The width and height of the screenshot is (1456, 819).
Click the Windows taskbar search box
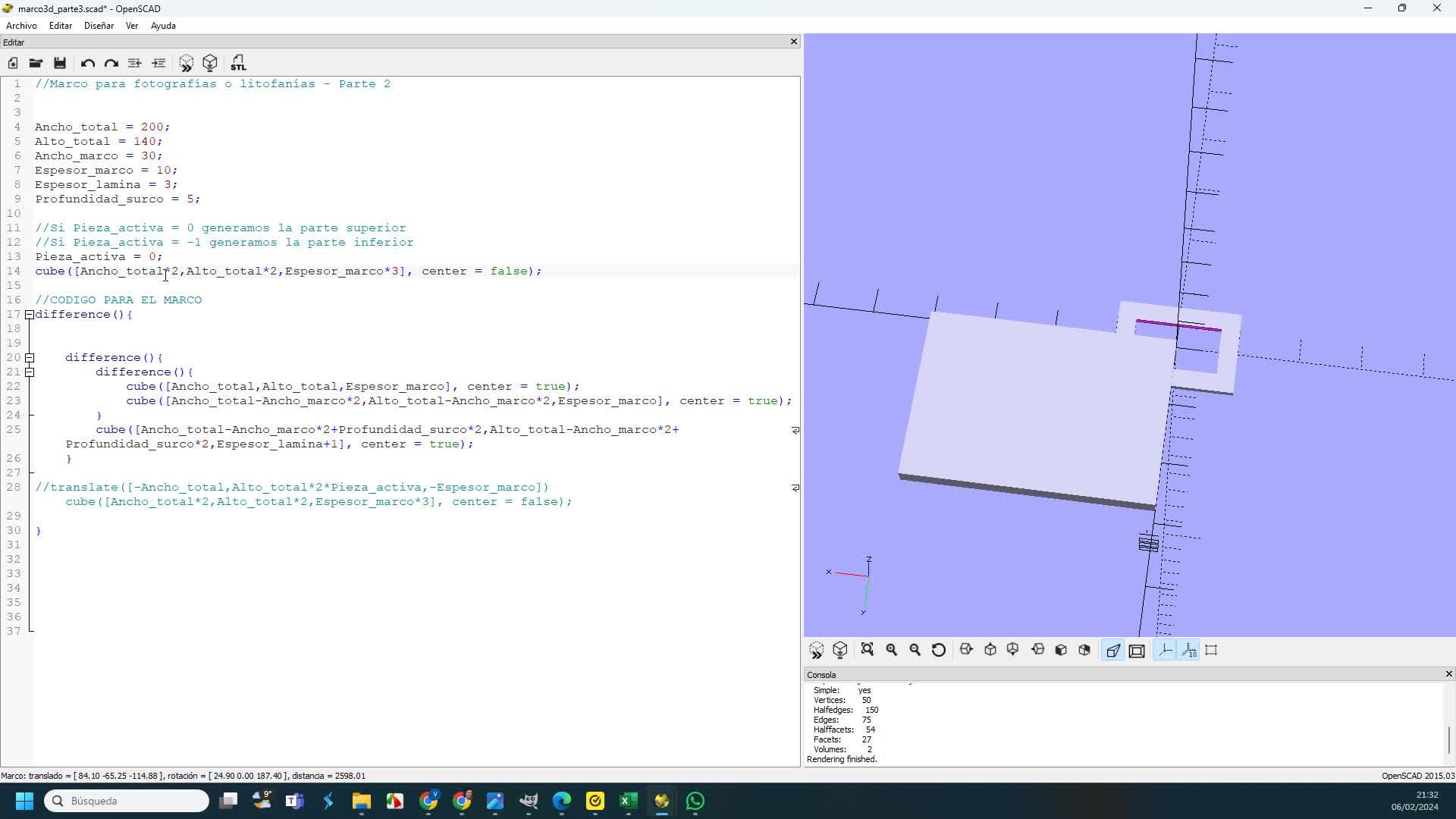pyautogui.click(x=127, y=801)
